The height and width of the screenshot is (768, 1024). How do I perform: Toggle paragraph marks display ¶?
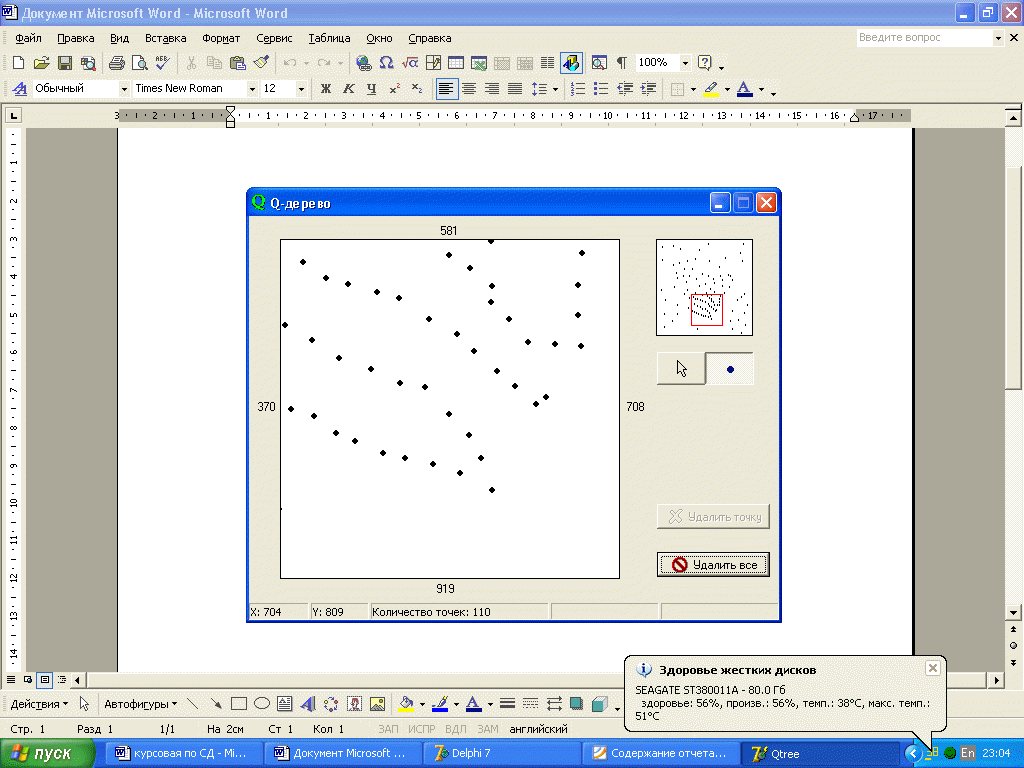[622, 63]
